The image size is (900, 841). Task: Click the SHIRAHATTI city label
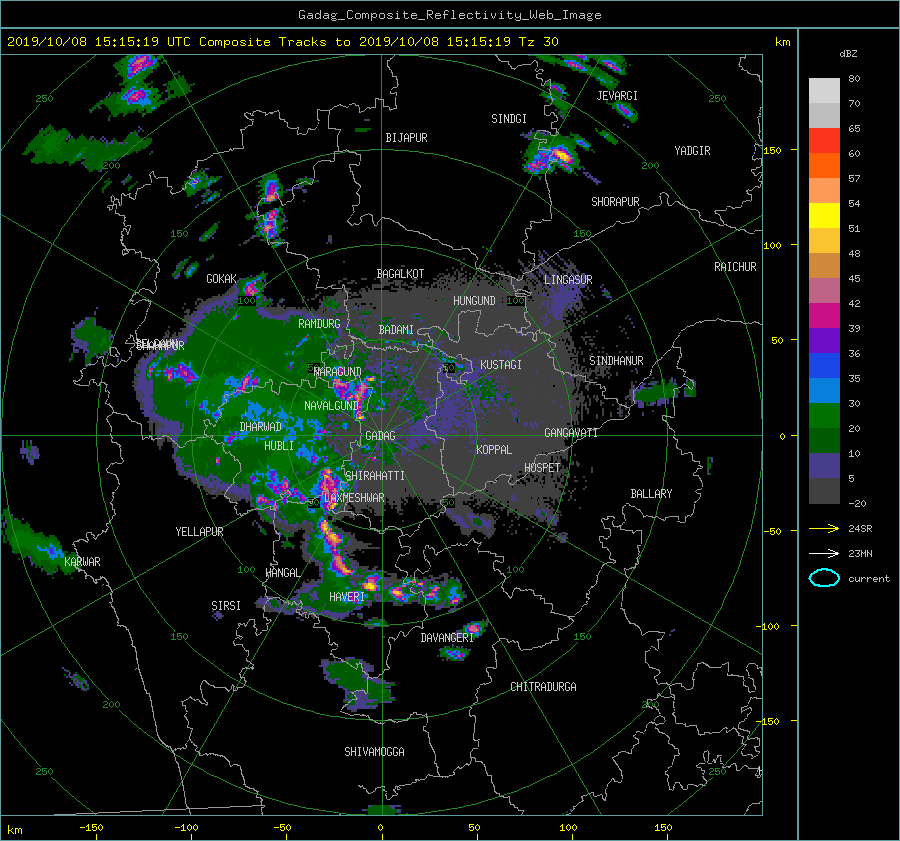(375, 476)
